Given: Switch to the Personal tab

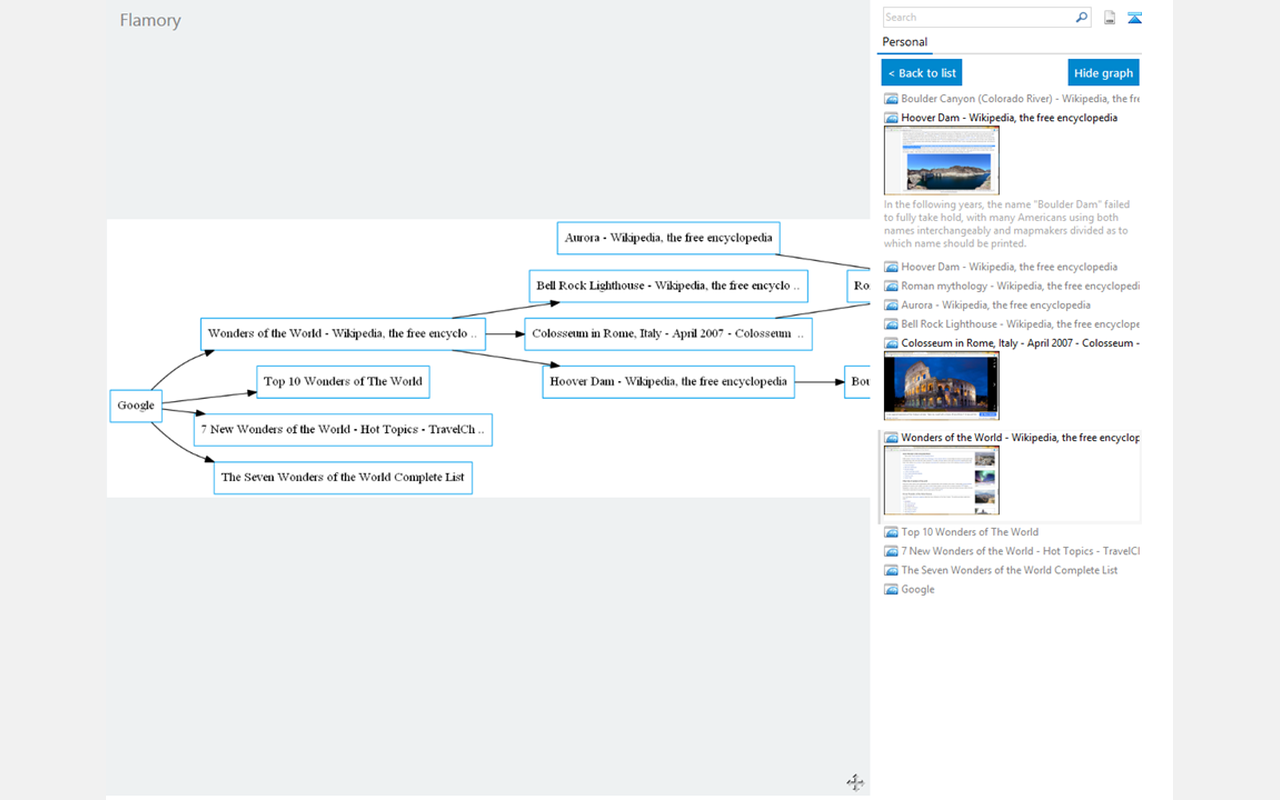Looking at the screenshot, I should (905, 42).
